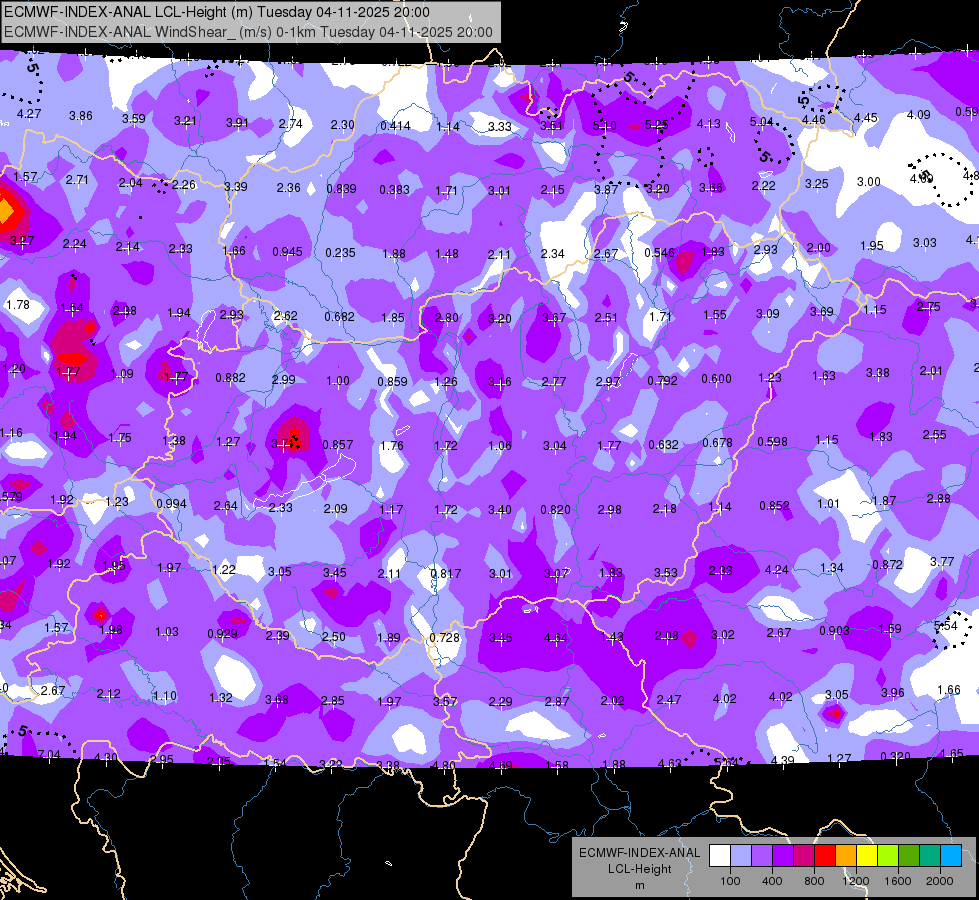Viewport: 979px width, 900px height.
Task: Click the grid value 3.96
Action: pos(892,693)
